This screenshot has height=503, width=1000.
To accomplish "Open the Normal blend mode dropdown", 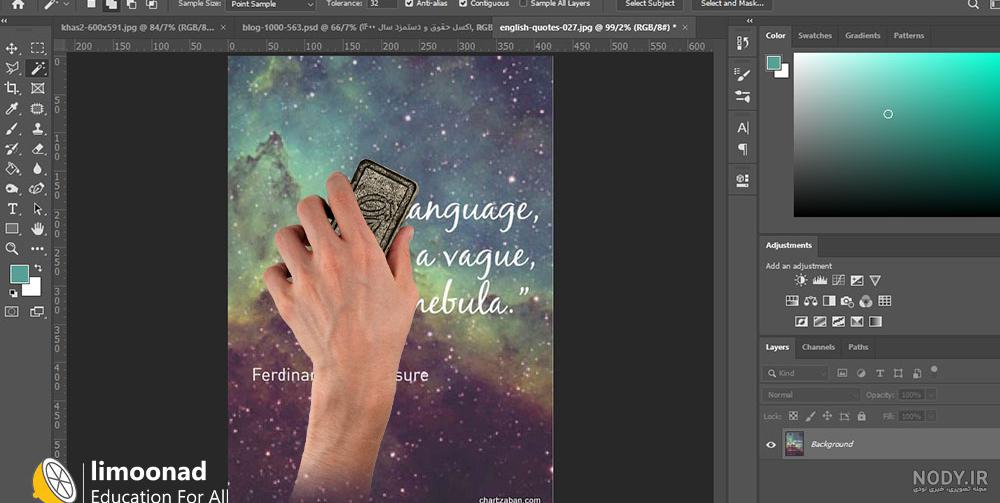I will click(811, 395).
